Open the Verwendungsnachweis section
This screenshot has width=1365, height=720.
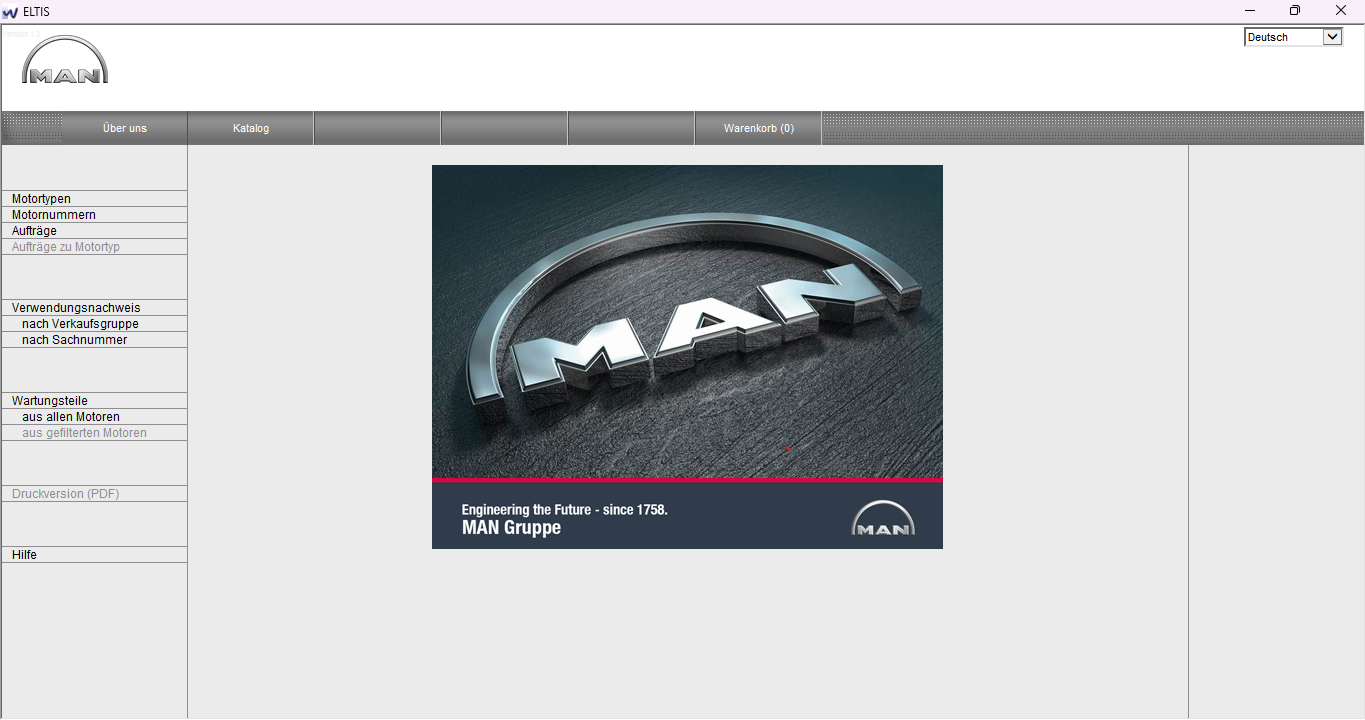[x=94, y=308]
